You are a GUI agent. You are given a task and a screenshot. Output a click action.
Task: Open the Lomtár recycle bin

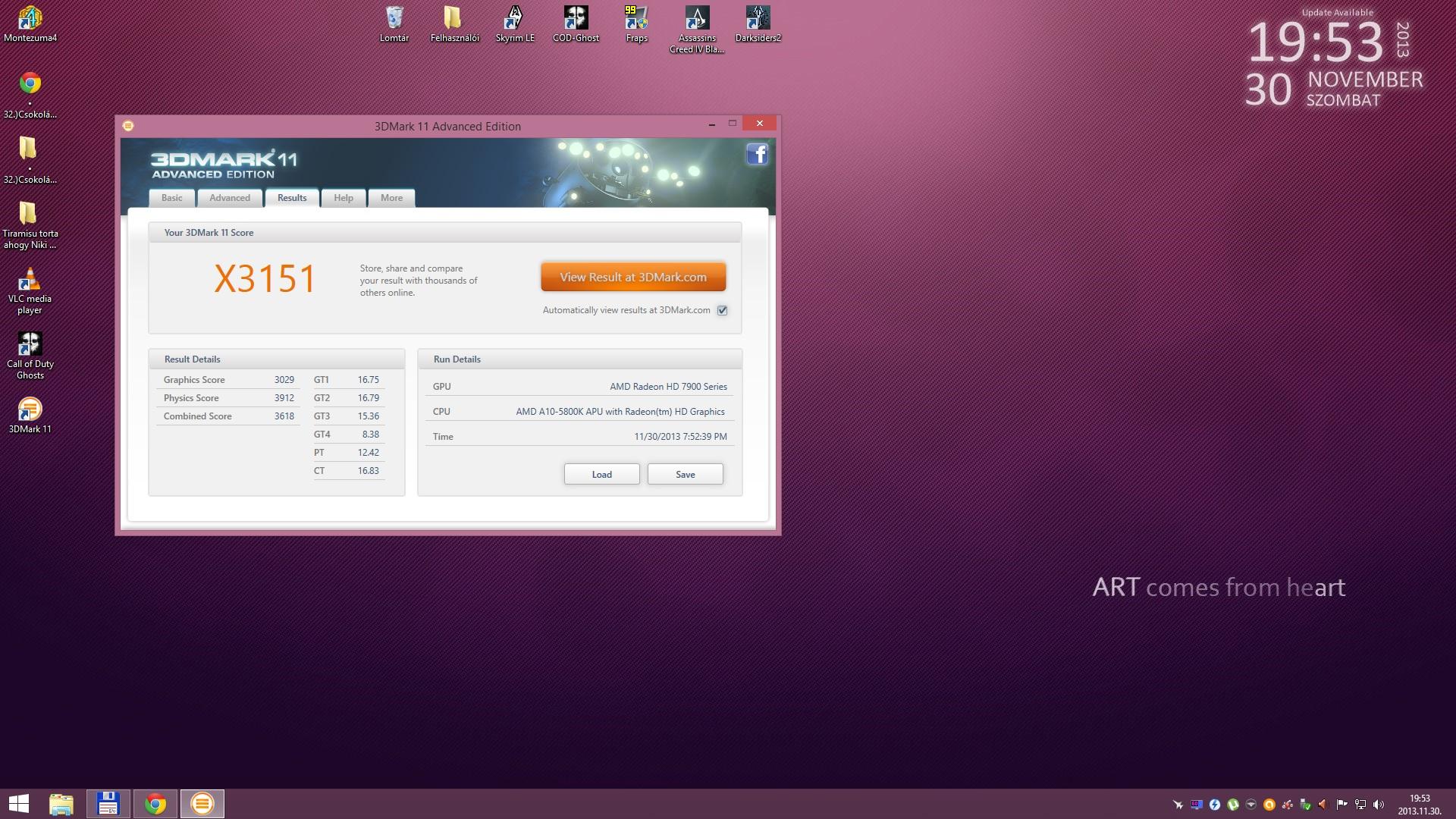[x=394, y=19]
